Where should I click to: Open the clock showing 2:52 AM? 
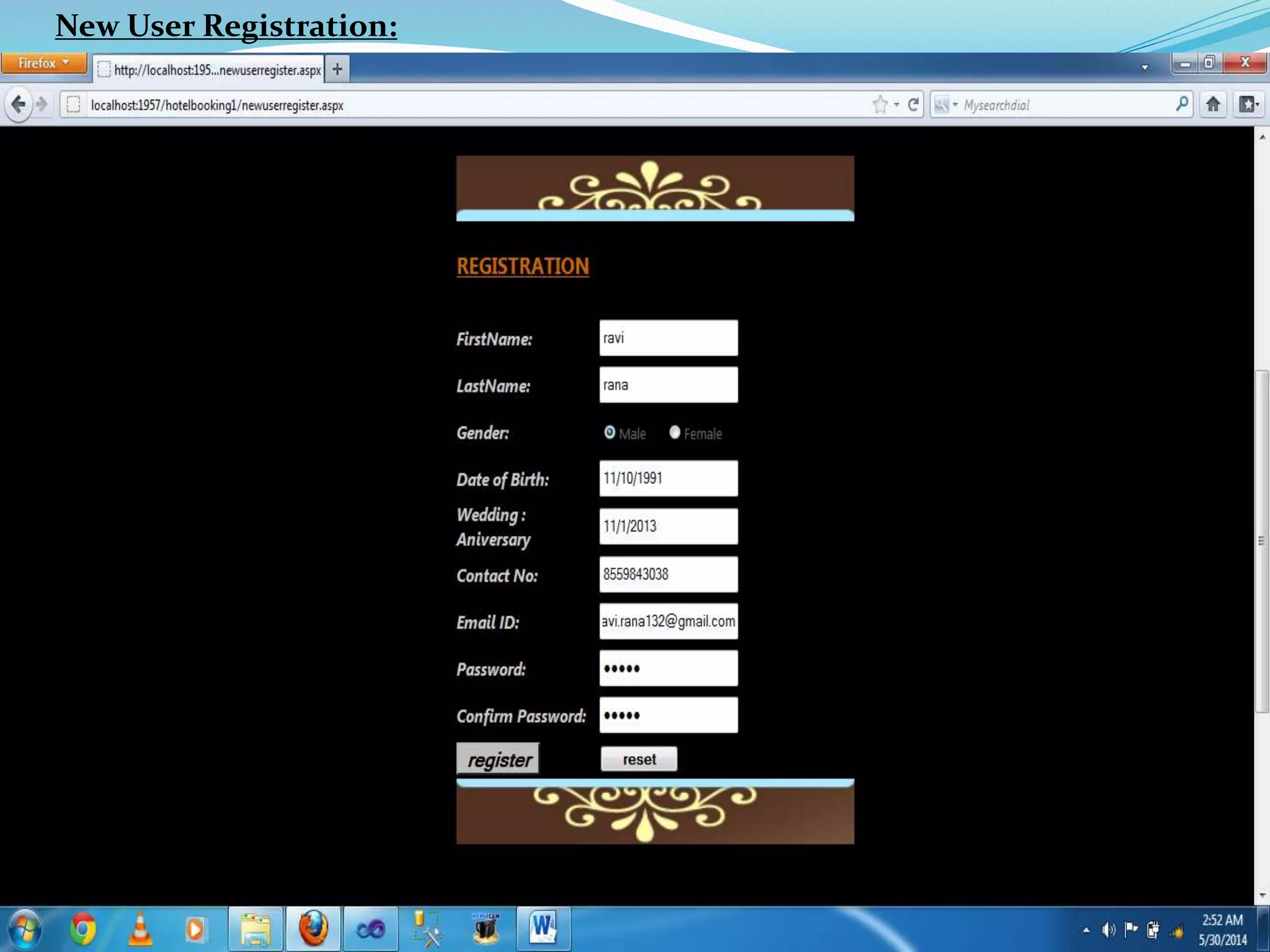1222,930
